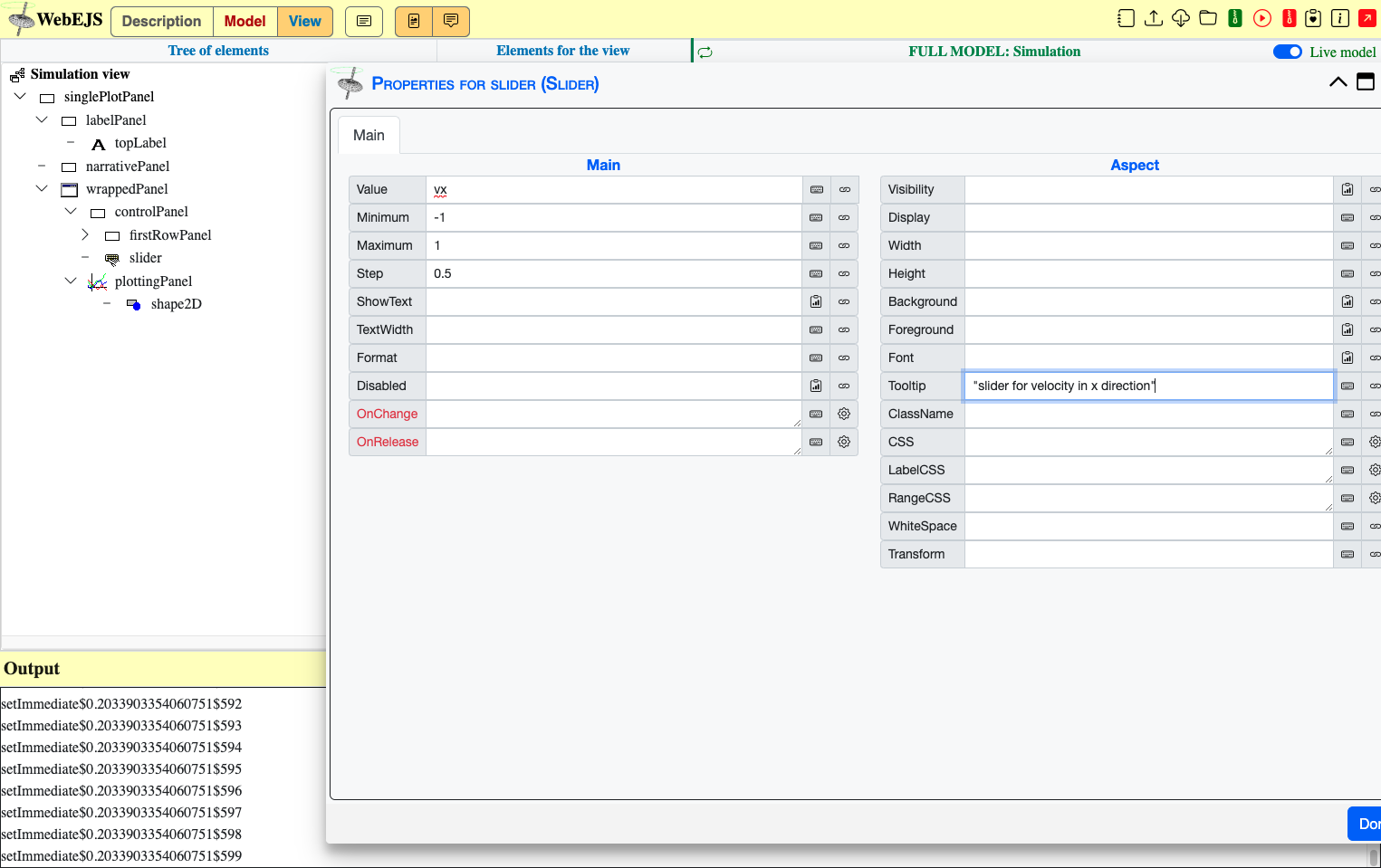Click the red zip file icon

1290,18
